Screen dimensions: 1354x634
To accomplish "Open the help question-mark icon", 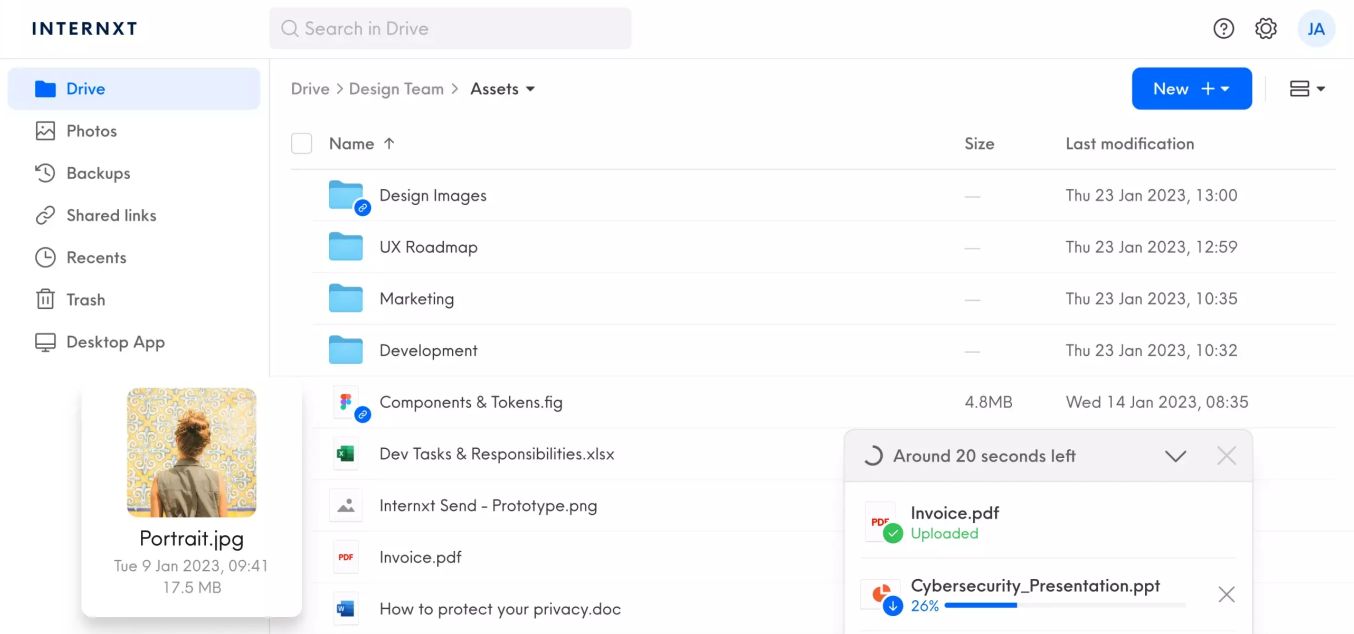I will [x=1223, y=28].
